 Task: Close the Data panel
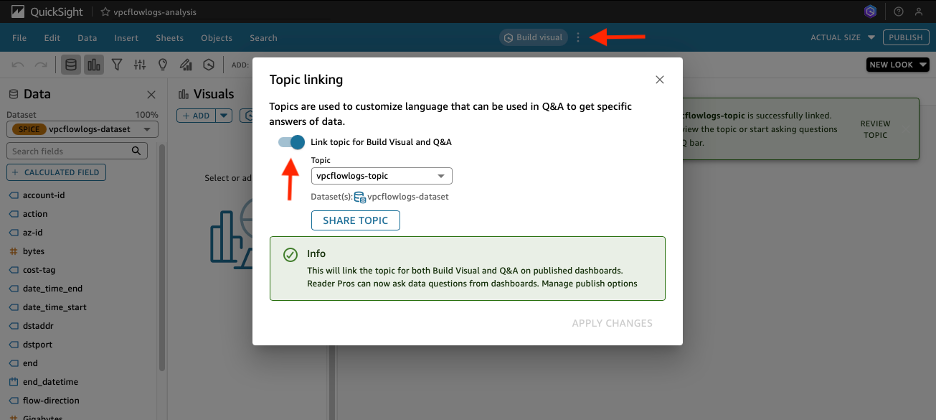pos(151,94)
